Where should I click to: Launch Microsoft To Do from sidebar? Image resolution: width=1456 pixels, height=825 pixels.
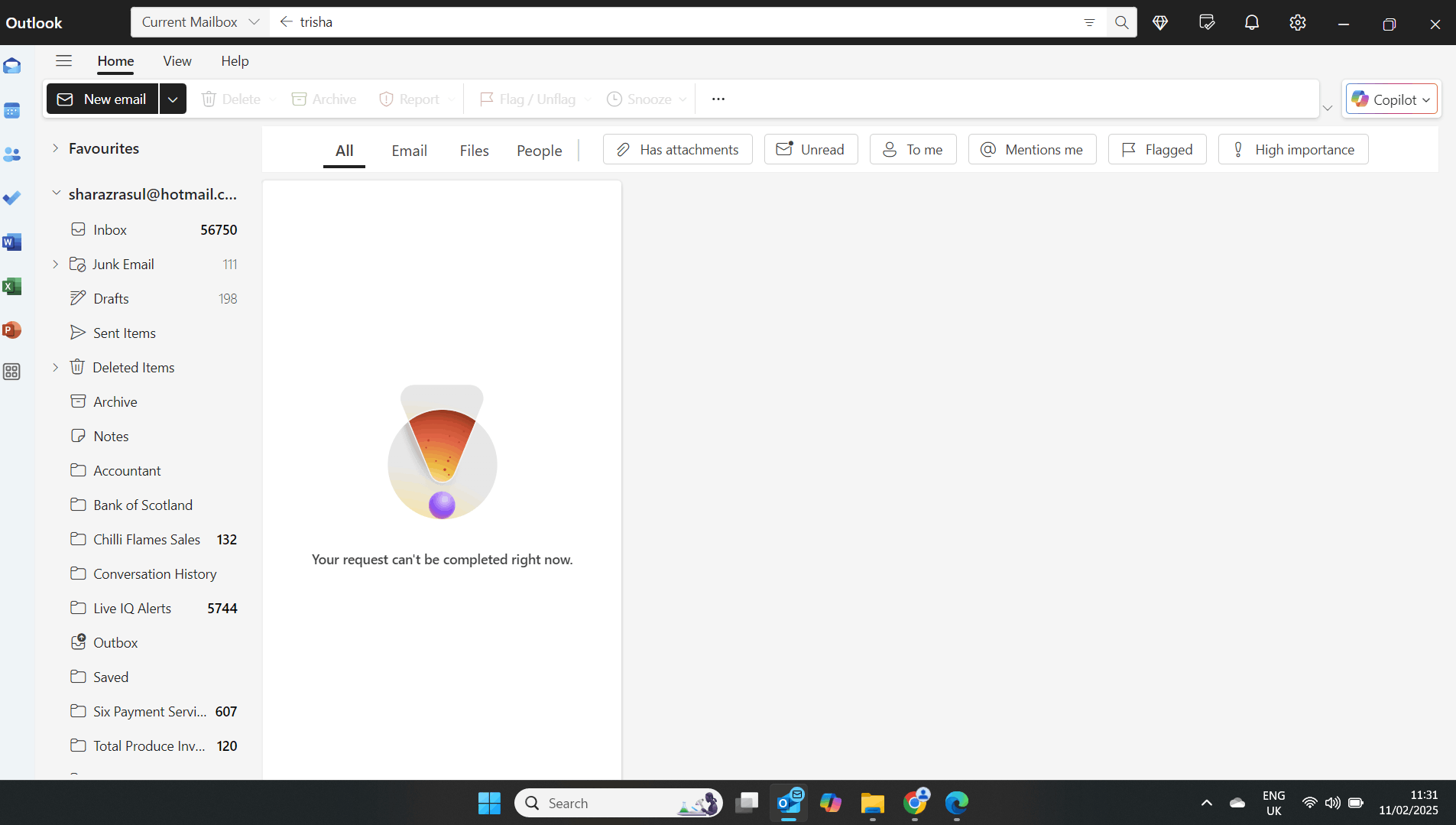coord(12,198)
